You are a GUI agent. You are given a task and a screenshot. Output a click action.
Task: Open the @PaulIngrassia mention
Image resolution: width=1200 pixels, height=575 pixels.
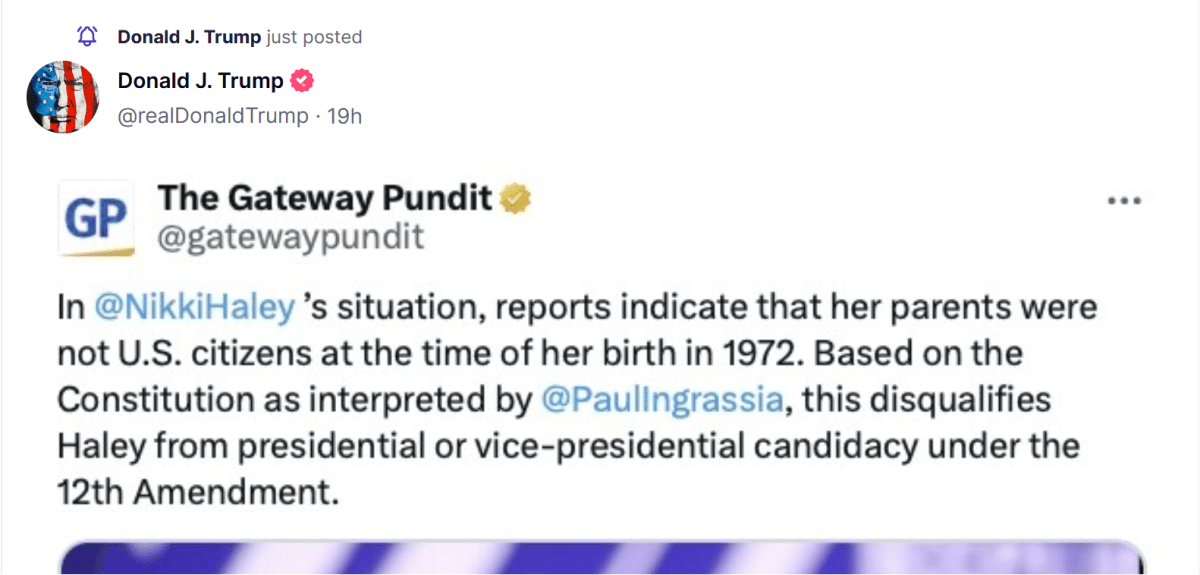(661, 399)
